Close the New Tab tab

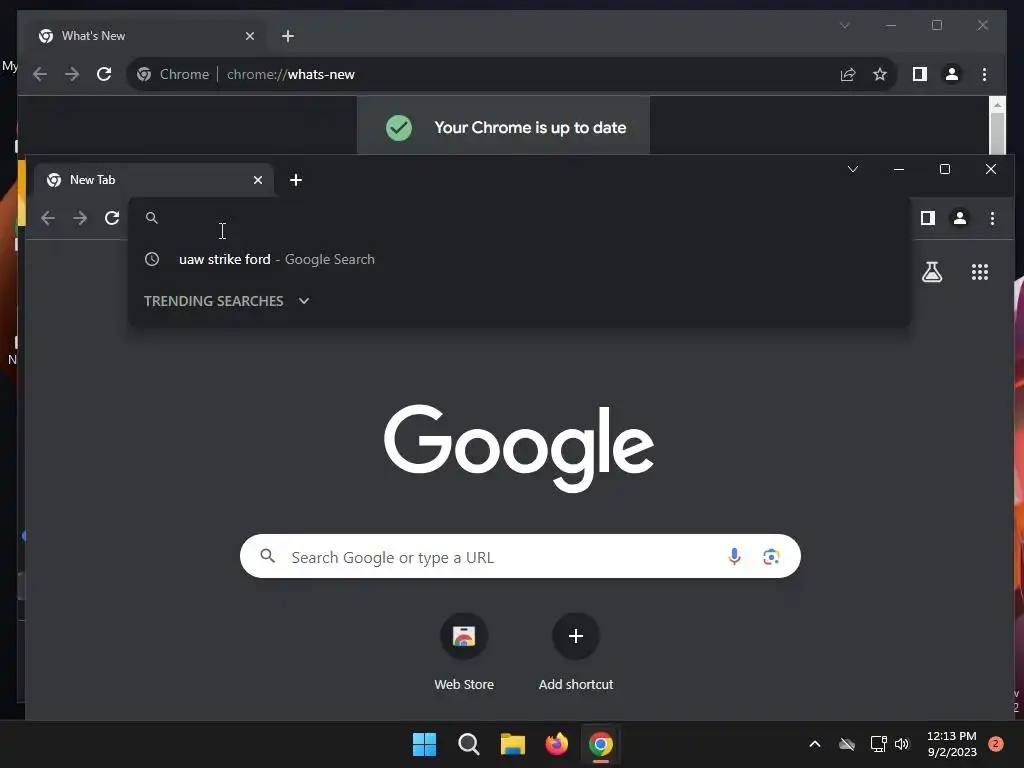click(x=258, y=180)
